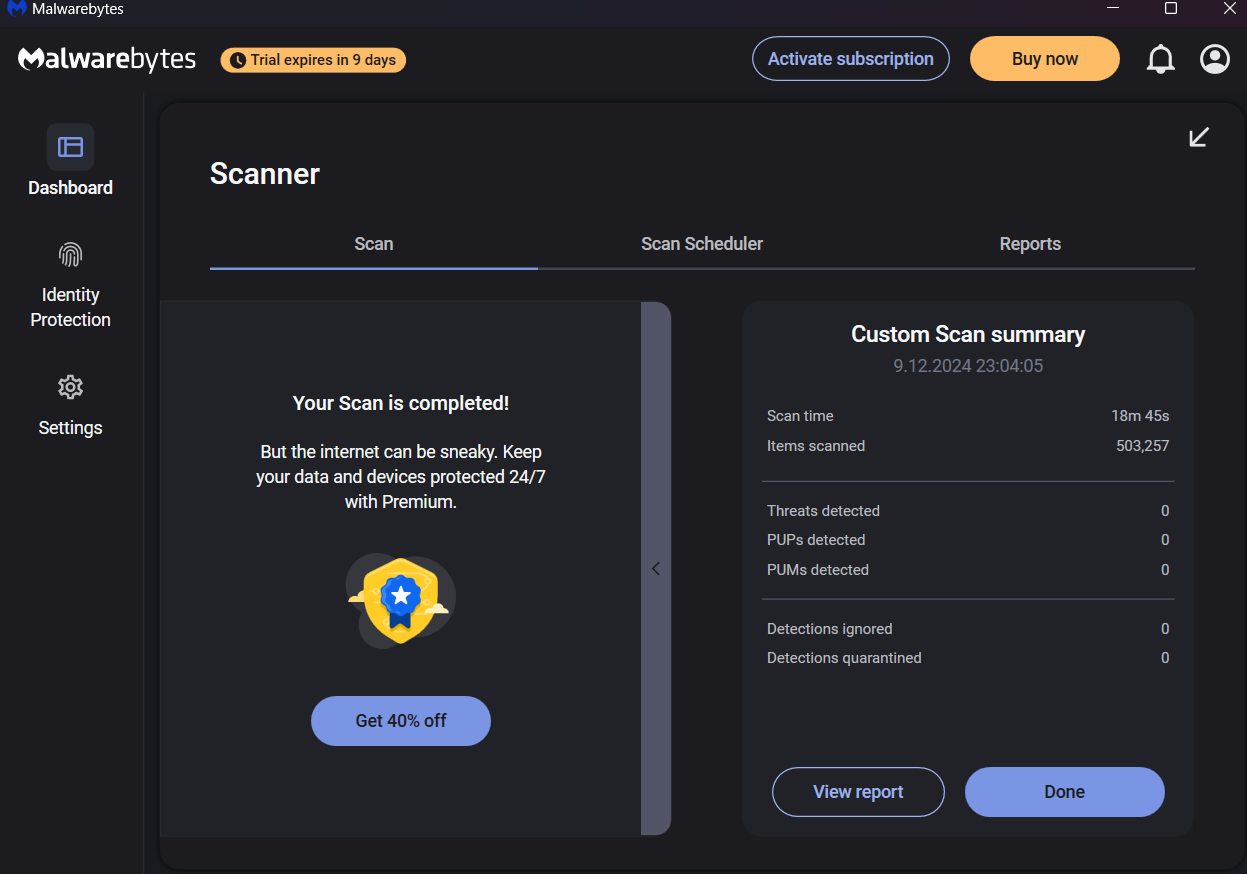
Task: Open the account profile icon
Action: pos(1215,59)
